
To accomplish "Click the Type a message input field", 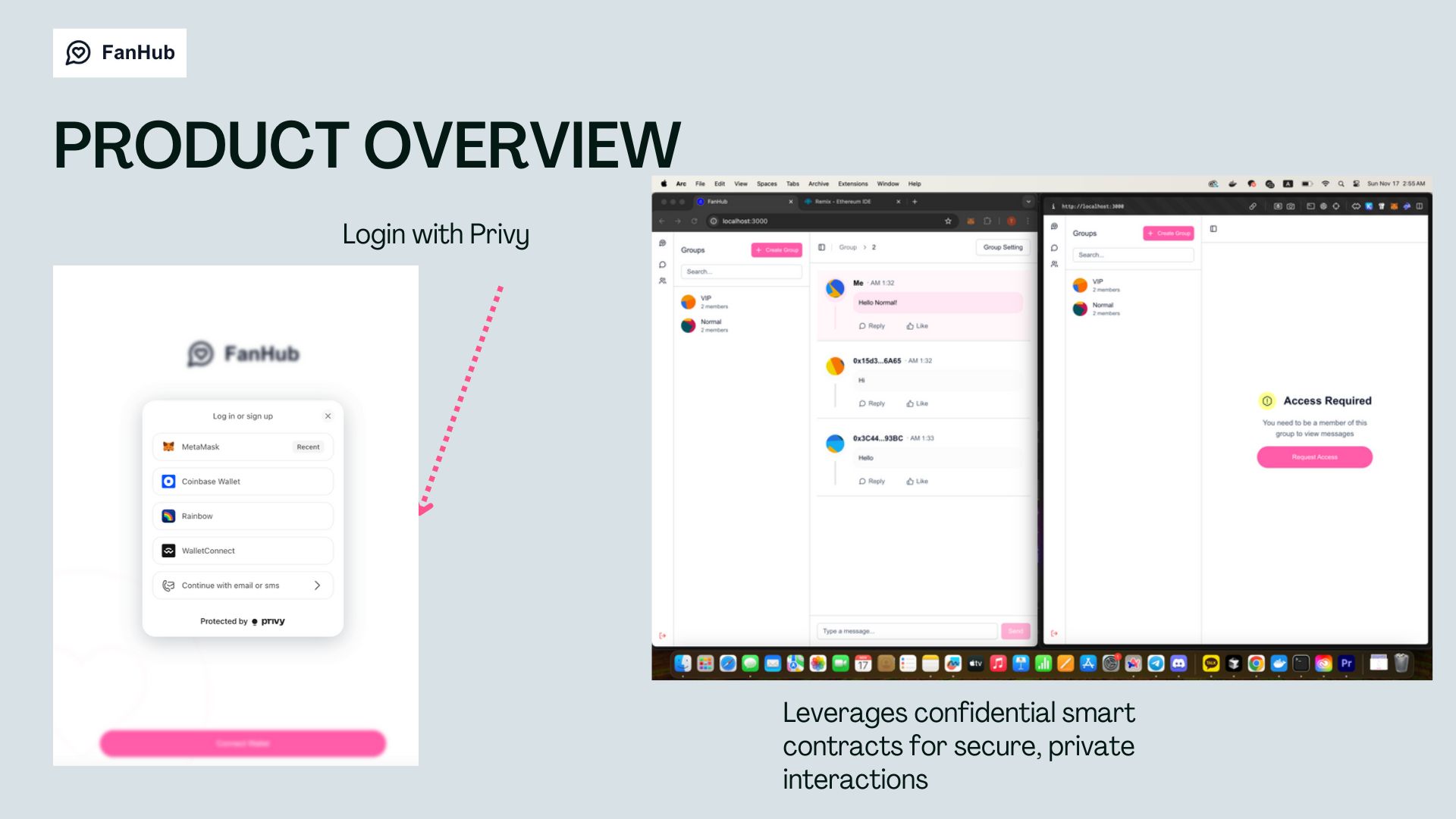I will pyautogui.click(x=908, y=631).
